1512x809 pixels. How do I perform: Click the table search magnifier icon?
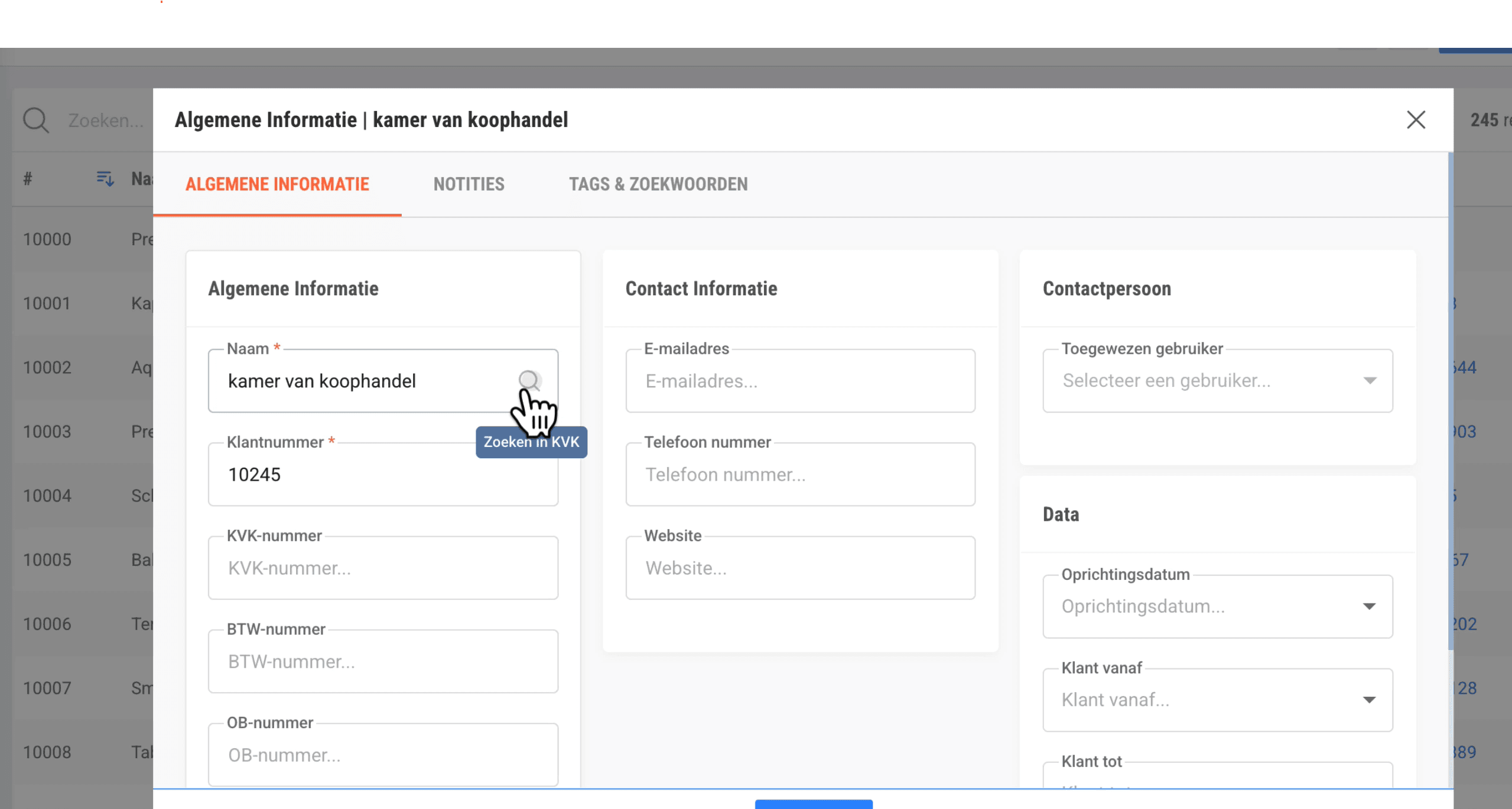point(36,120)
